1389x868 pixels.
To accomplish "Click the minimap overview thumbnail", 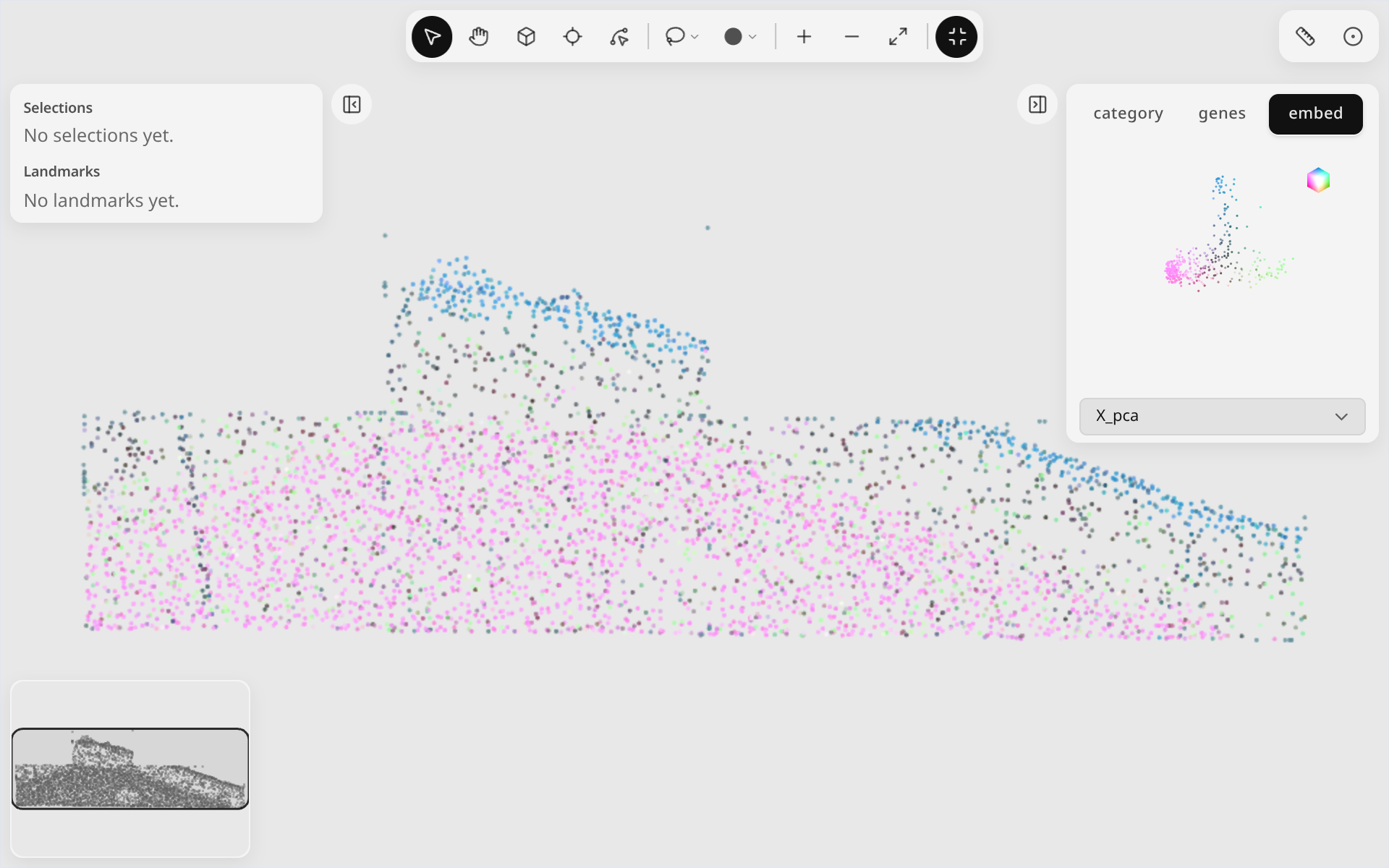I will 130,768.
